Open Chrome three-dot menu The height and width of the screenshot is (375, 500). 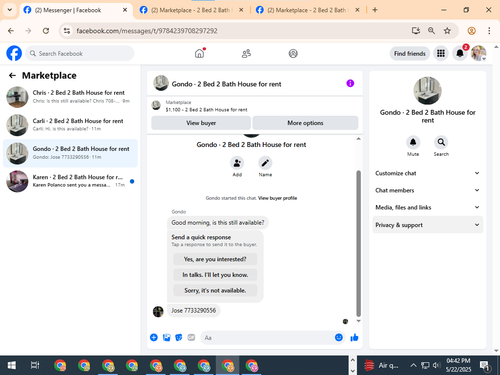tap(489, 31)
